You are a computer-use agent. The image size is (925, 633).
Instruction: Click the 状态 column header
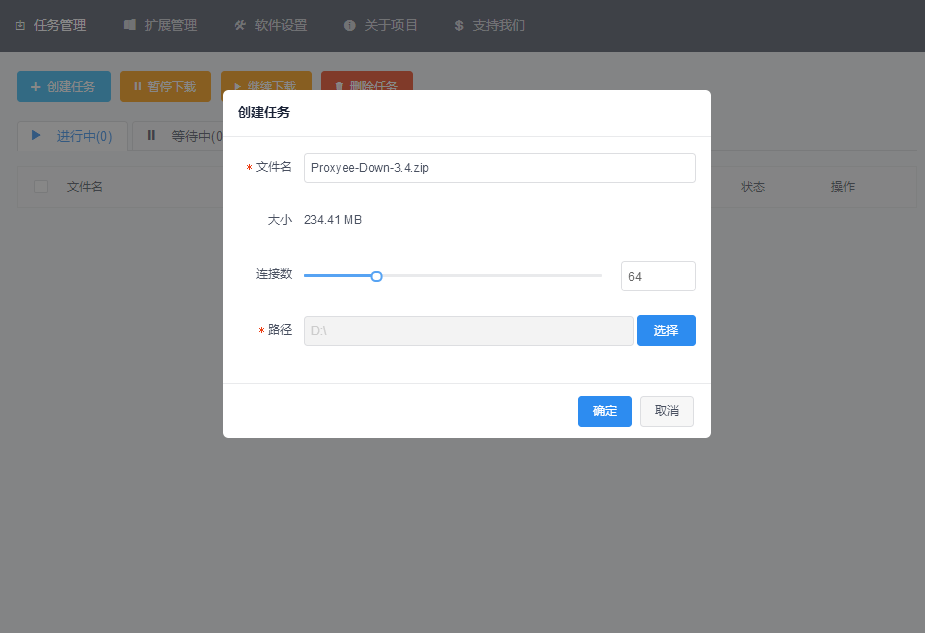pos(753,187)
